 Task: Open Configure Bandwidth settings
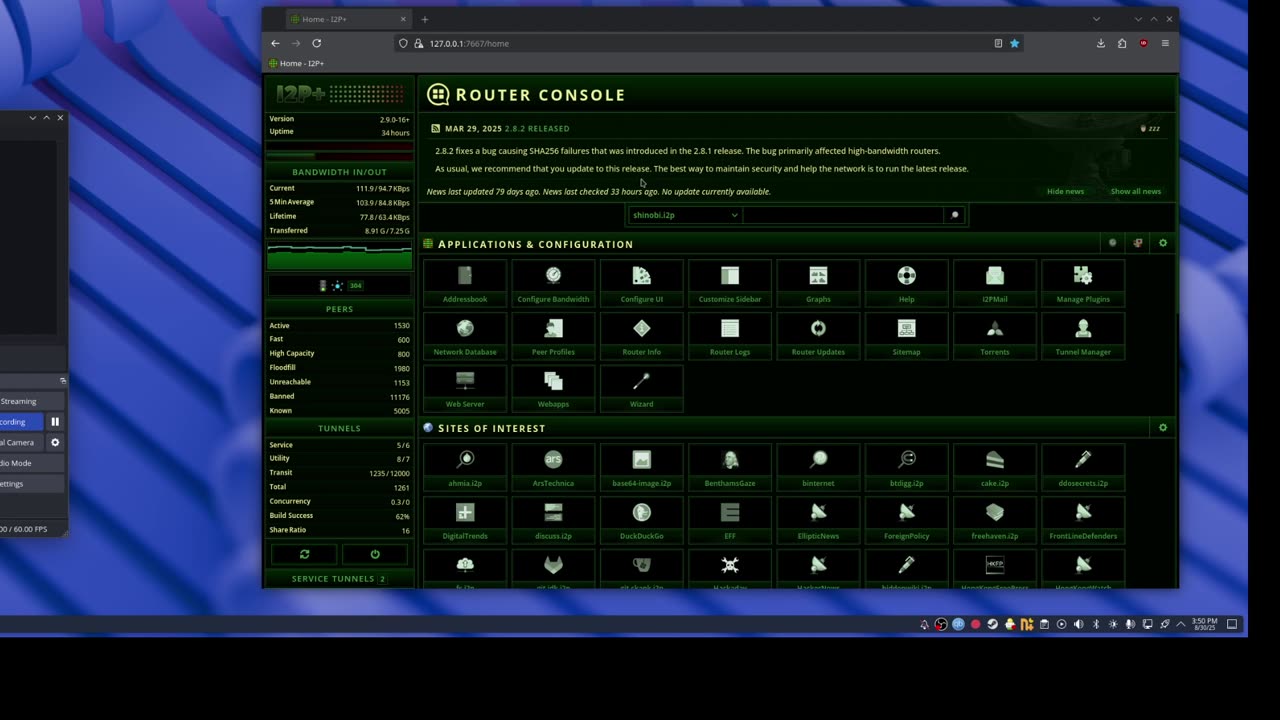click(x=553, y=283)
